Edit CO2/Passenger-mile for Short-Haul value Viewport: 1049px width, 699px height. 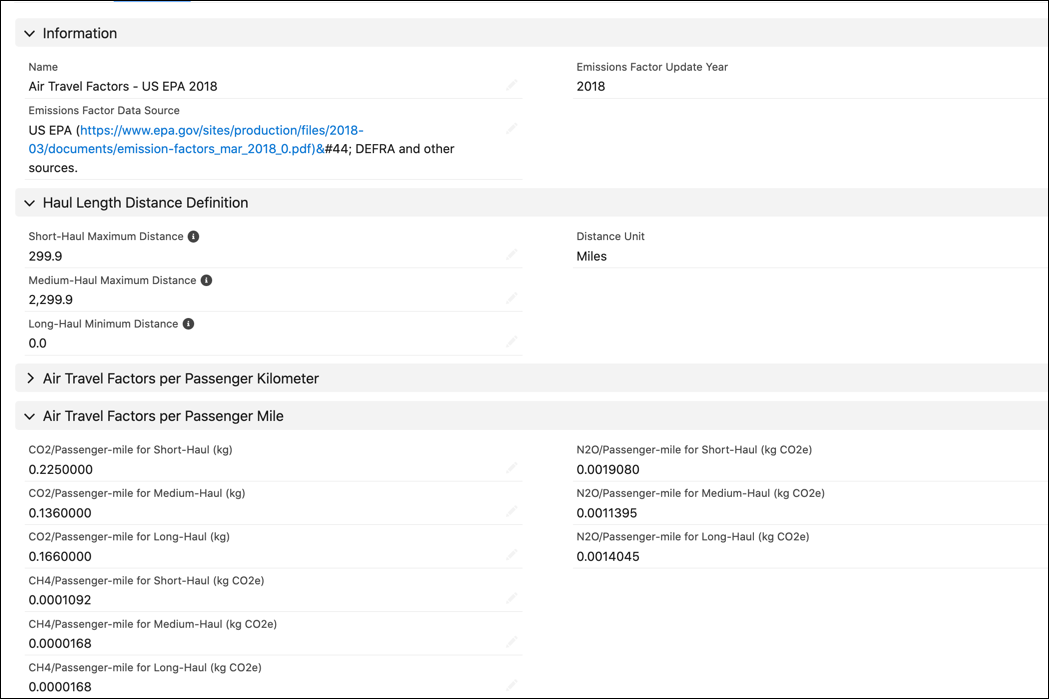tap(512, 468)
